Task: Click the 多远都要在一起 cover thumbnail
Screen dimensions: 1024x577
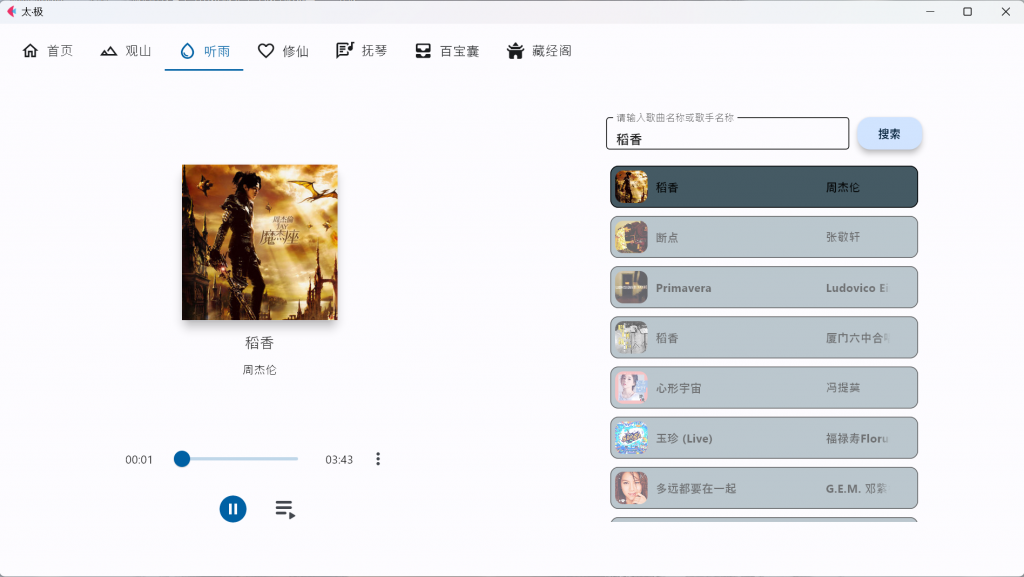Action: tap(632, 488)
